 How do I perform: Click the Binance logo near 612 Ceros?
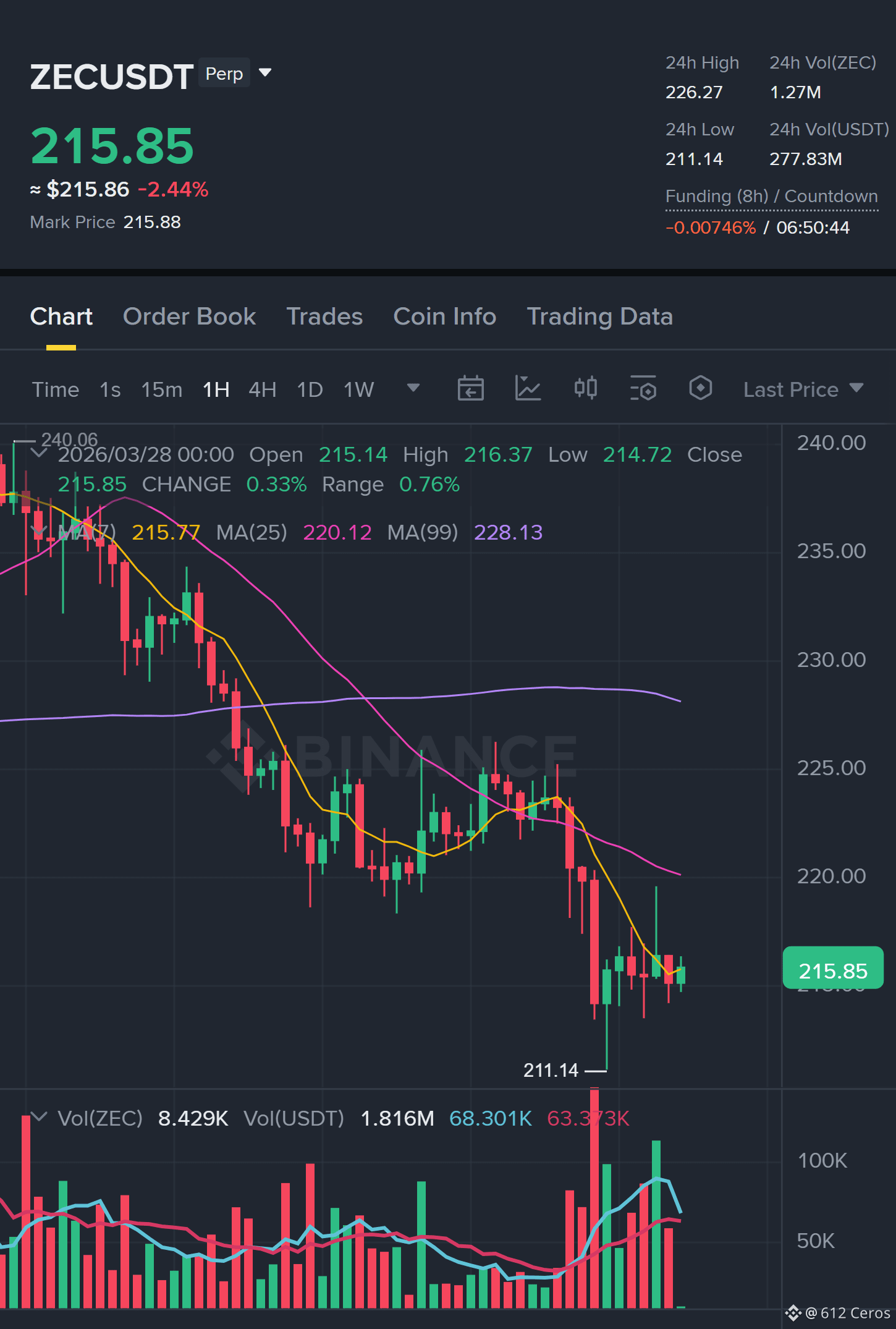[x=793, y=1312]
